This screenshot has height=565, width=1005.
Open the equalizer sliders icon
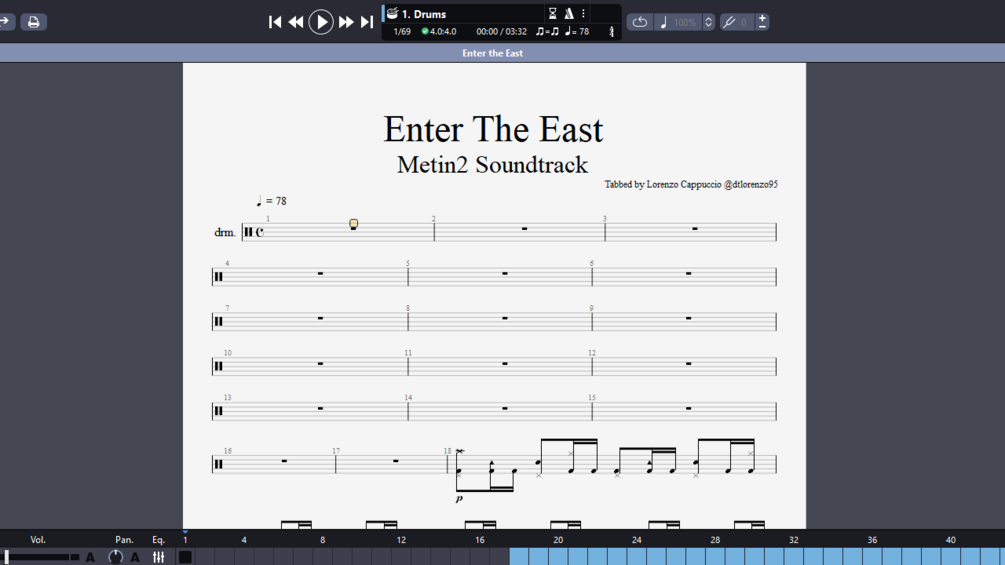click(x=158, y=557)
